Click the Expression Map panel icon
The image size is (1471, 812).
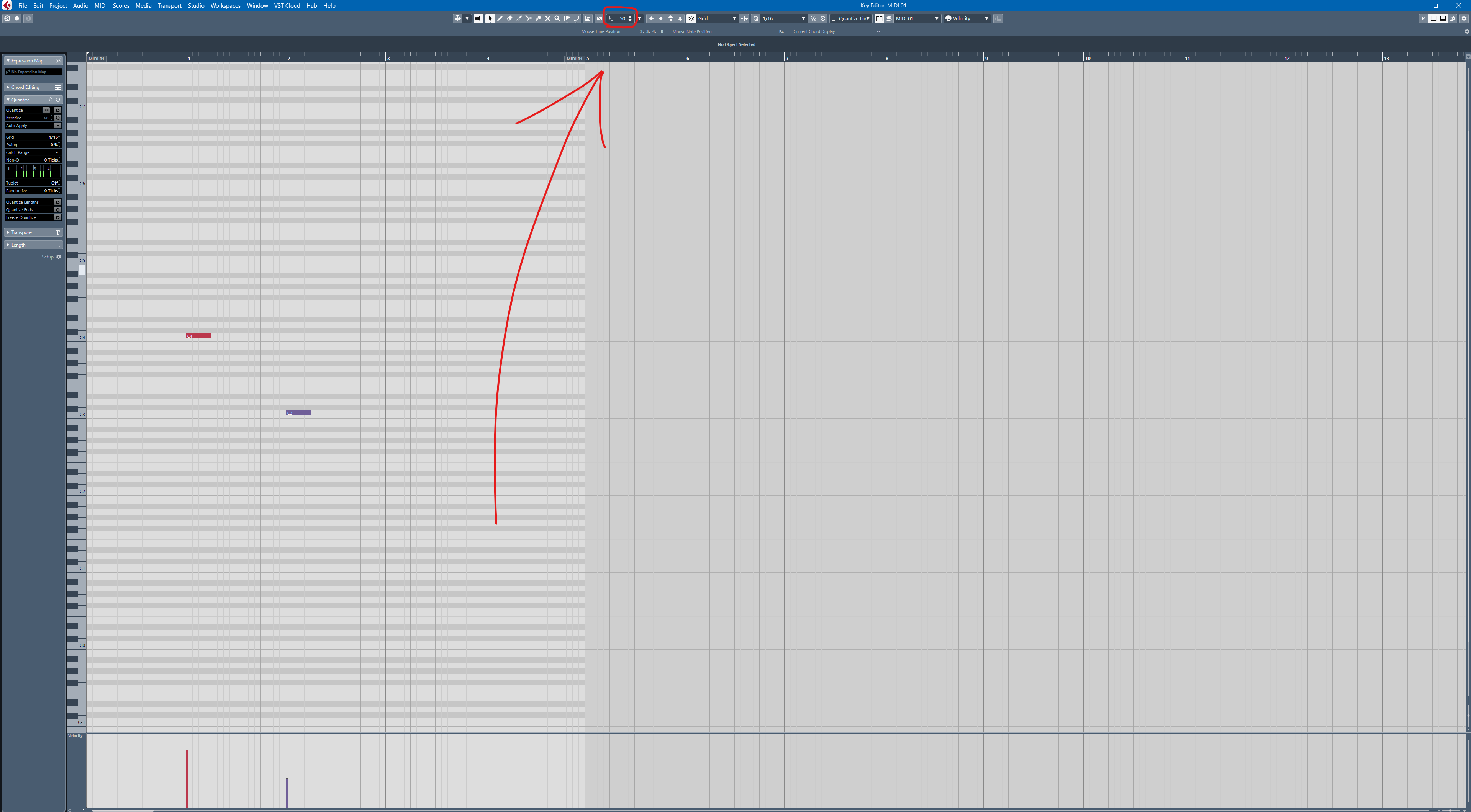pos(58,60)
